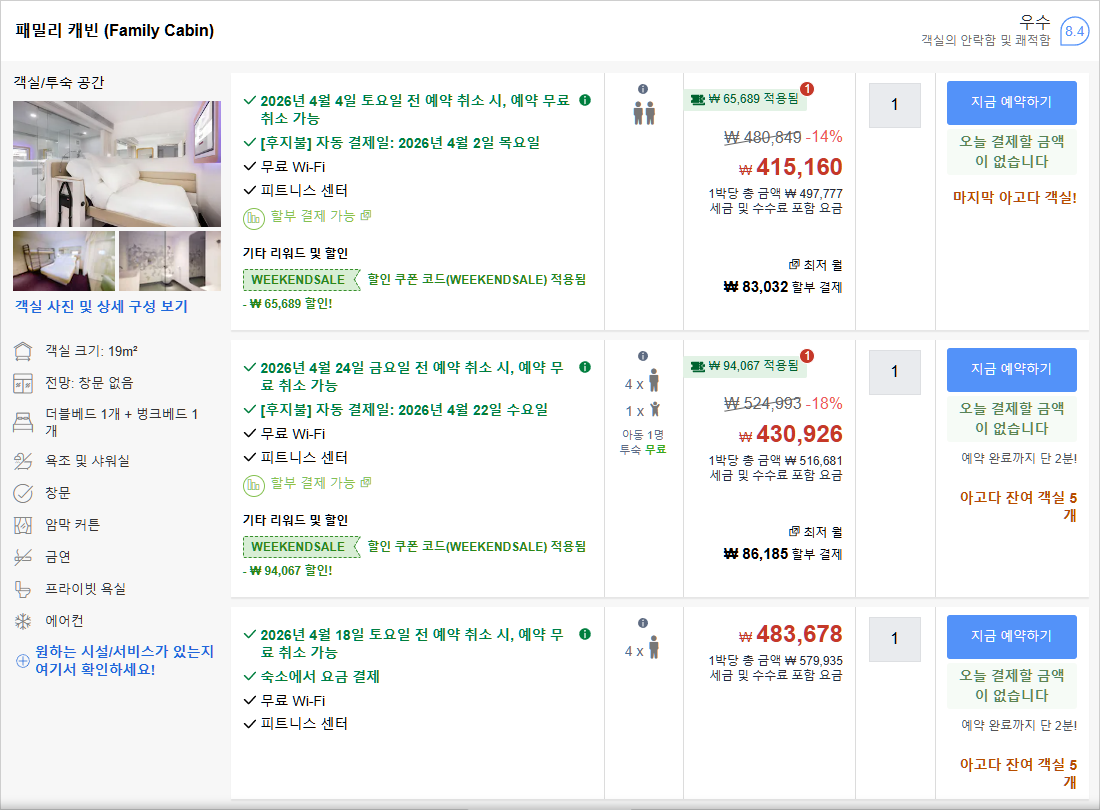Click the info icon beside first cancellation policy

pyautogui.click(x=585, y=100)
